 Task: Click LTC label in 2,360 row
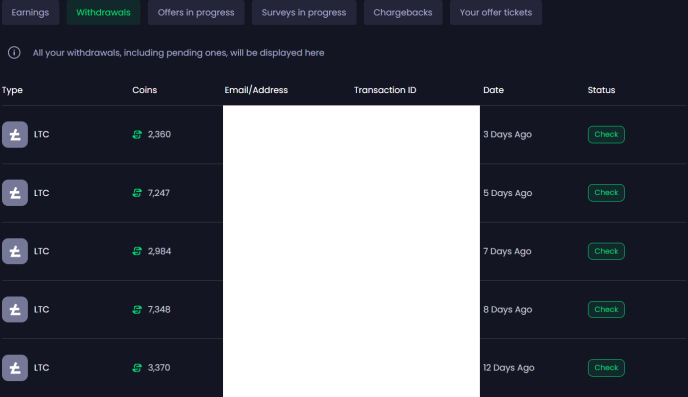tap(42, 134)
